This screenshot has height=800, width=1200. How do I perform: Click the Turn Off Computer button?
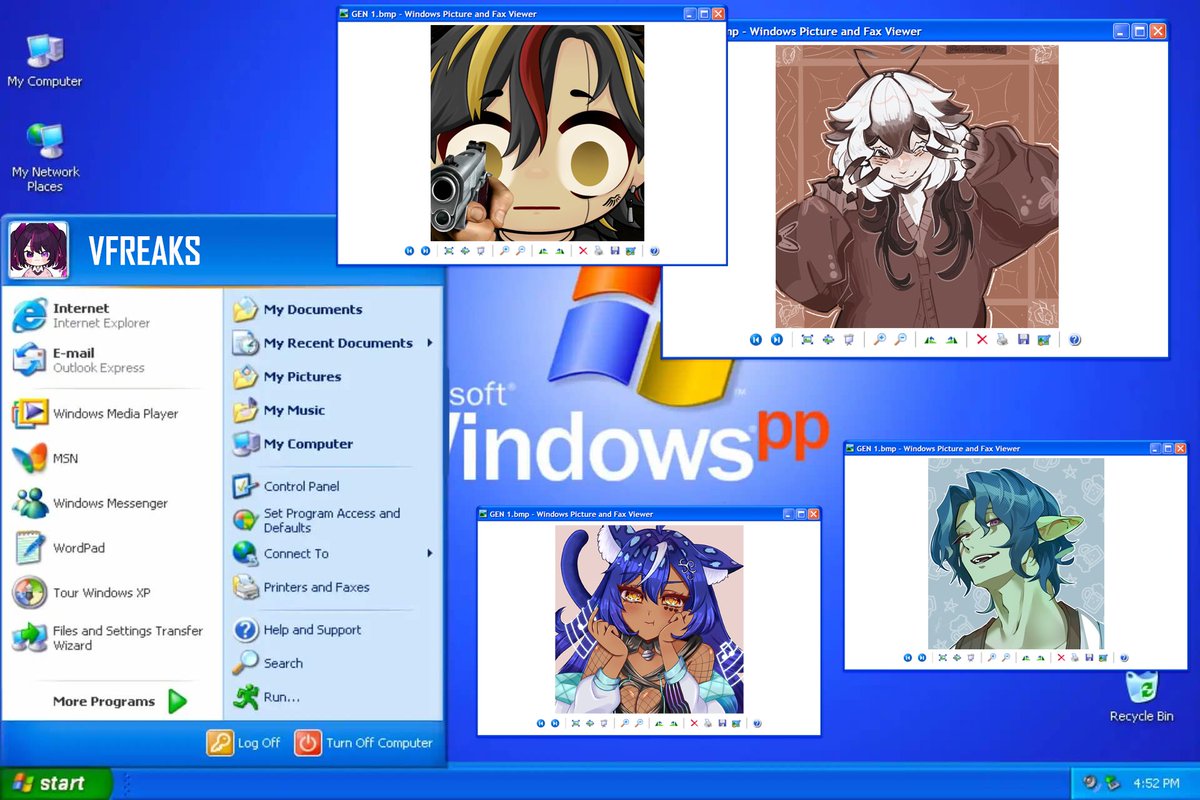[364, 743]
